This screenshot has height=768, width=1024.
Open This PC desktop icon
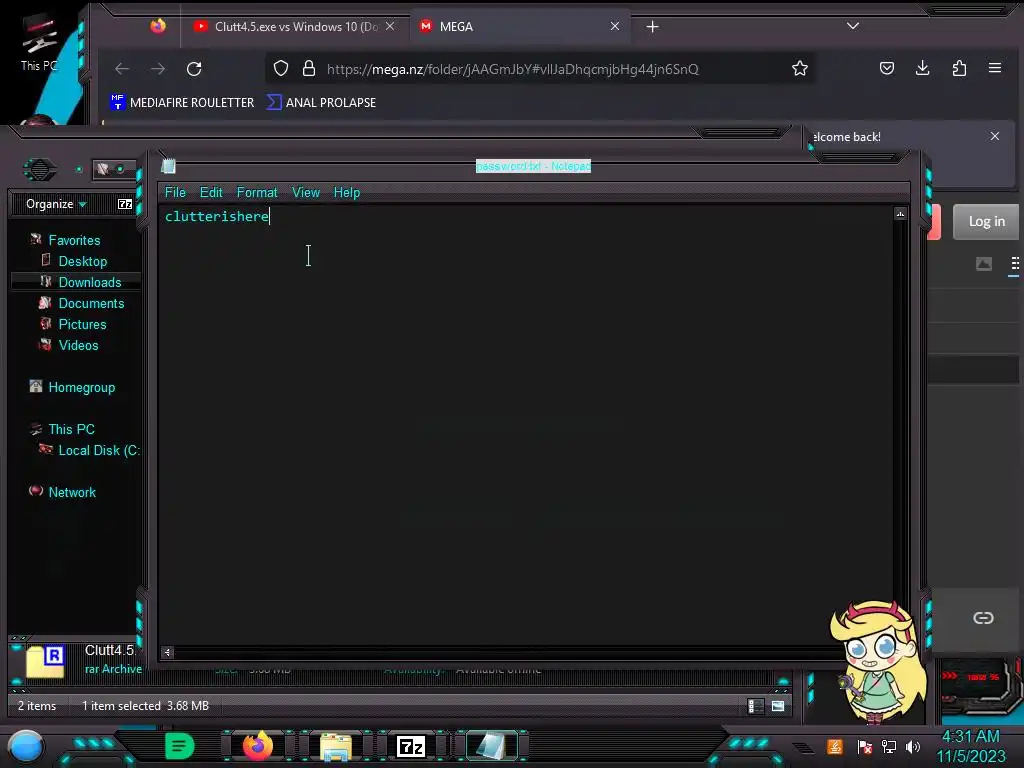(x=39, y=43)
